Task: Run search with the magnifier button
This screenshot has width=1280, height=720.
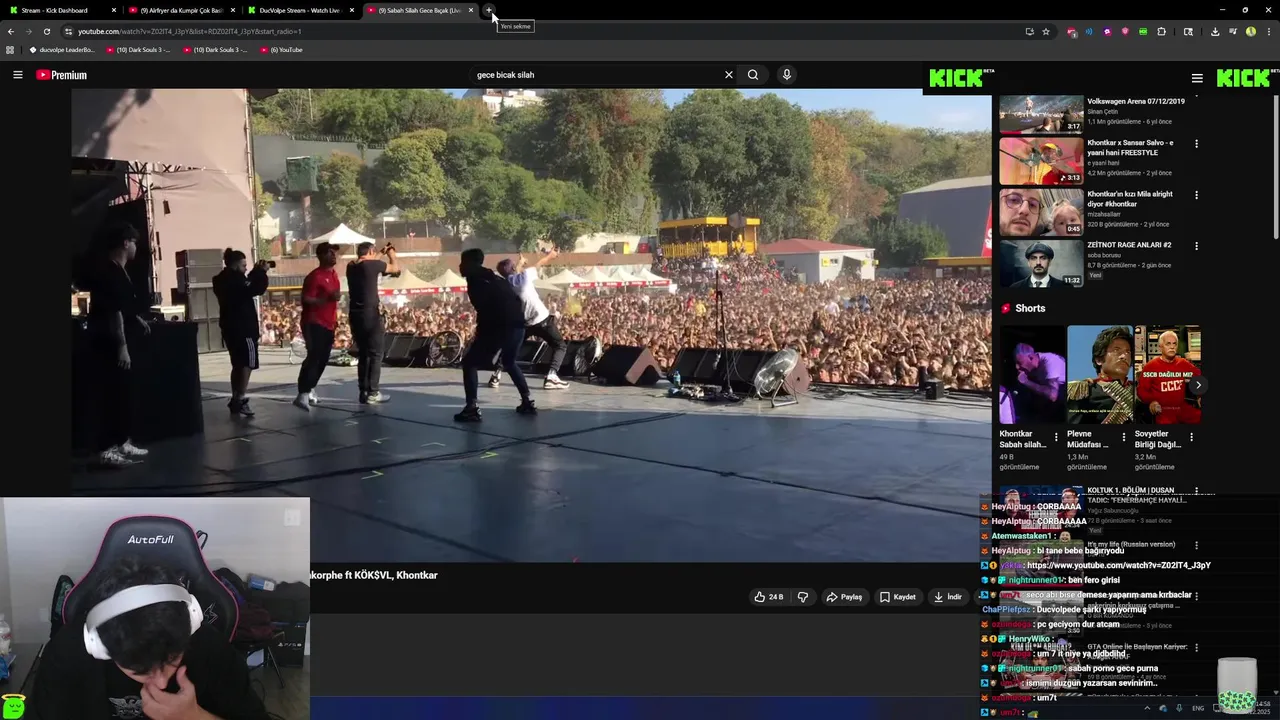Action: pyautogui.click(x=753, y=75)
